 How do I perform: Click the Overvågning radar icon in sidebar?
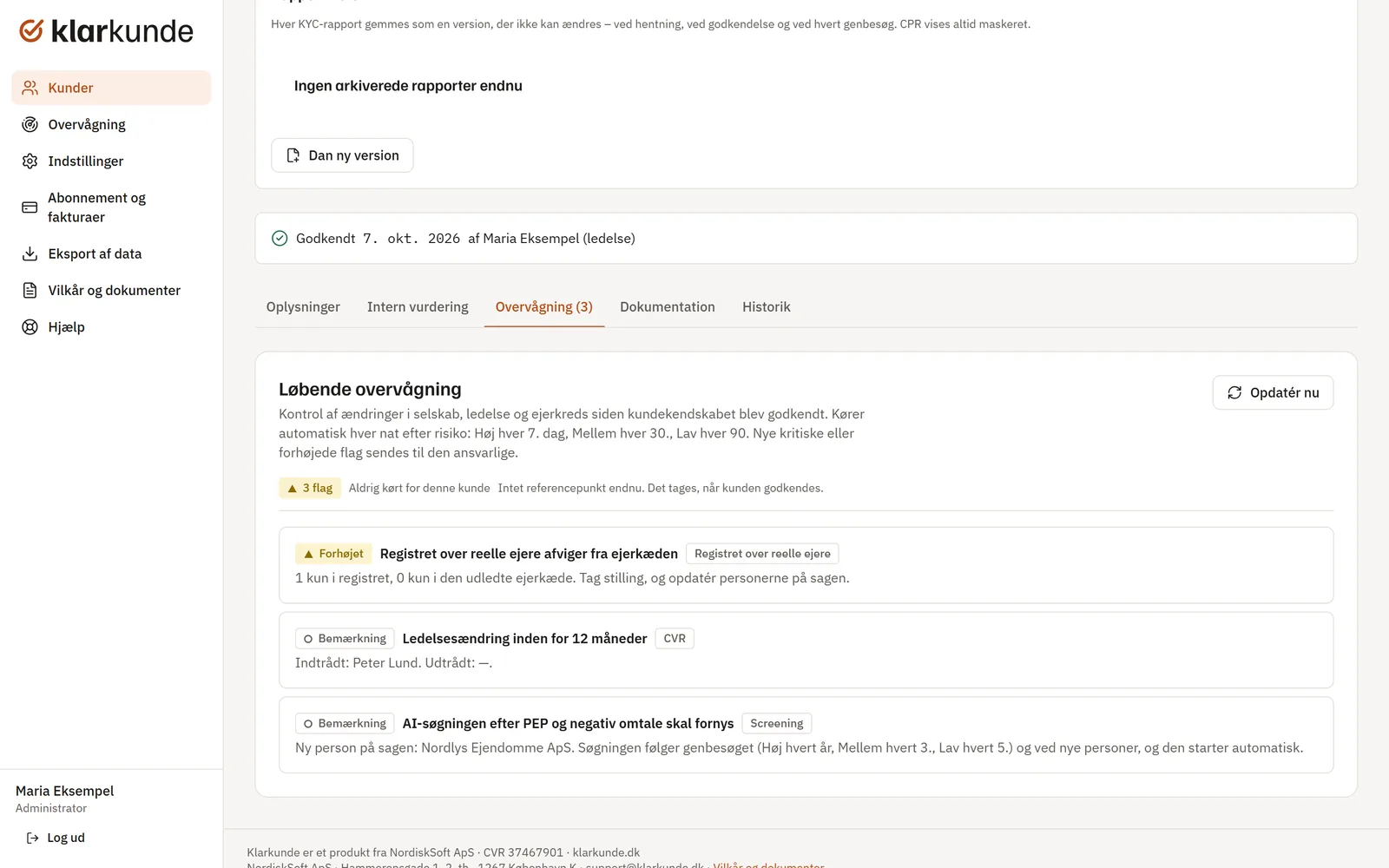click(x=30, y=124)
